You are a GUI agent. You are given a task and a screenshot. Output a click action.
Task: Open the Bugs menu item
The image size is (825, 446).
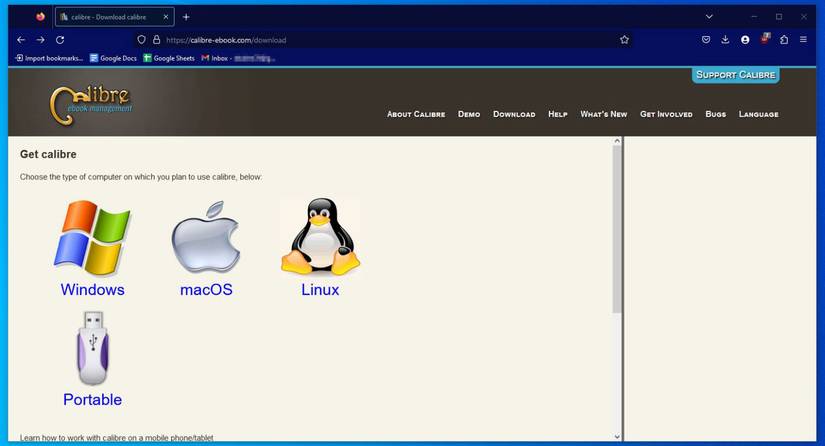(716, 114)
